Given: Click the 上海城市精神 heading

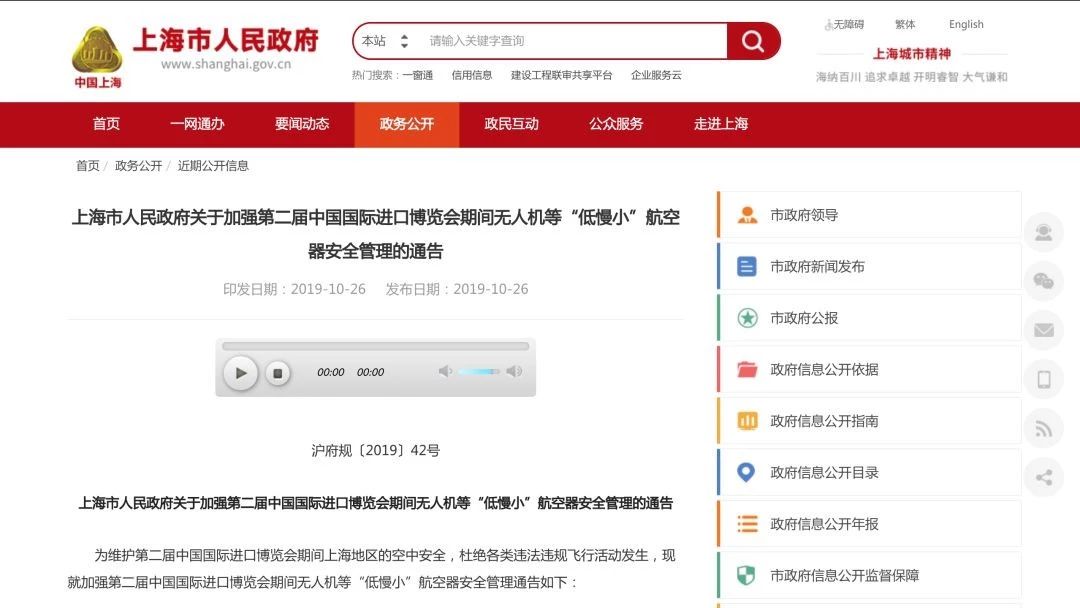Looking at the screenshot, I should (x=911, y=54).
